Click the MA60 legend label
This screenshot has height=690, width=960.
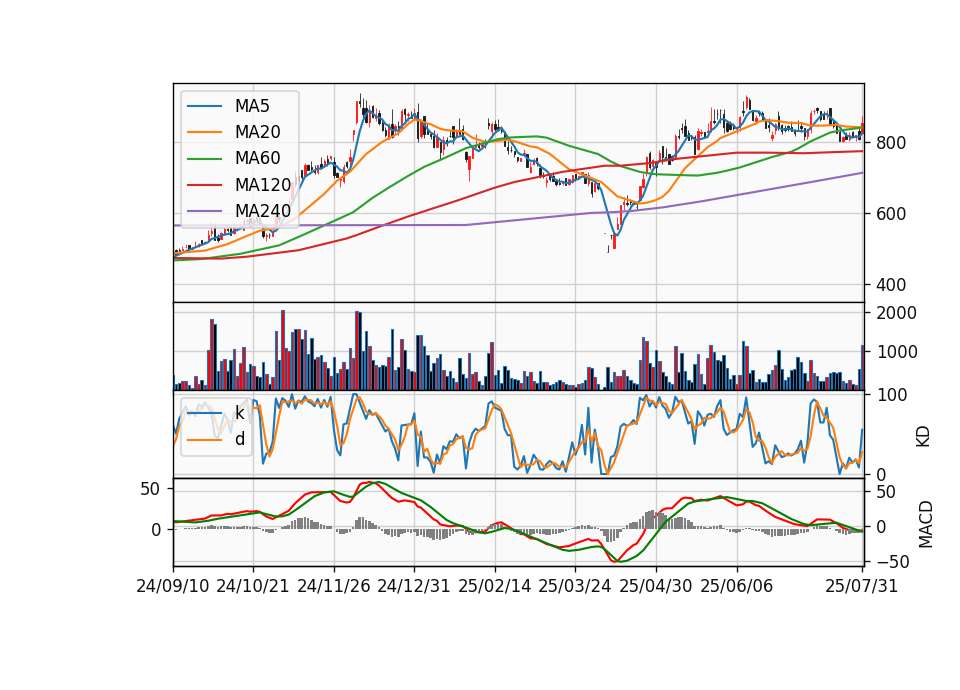pos(257,158)
